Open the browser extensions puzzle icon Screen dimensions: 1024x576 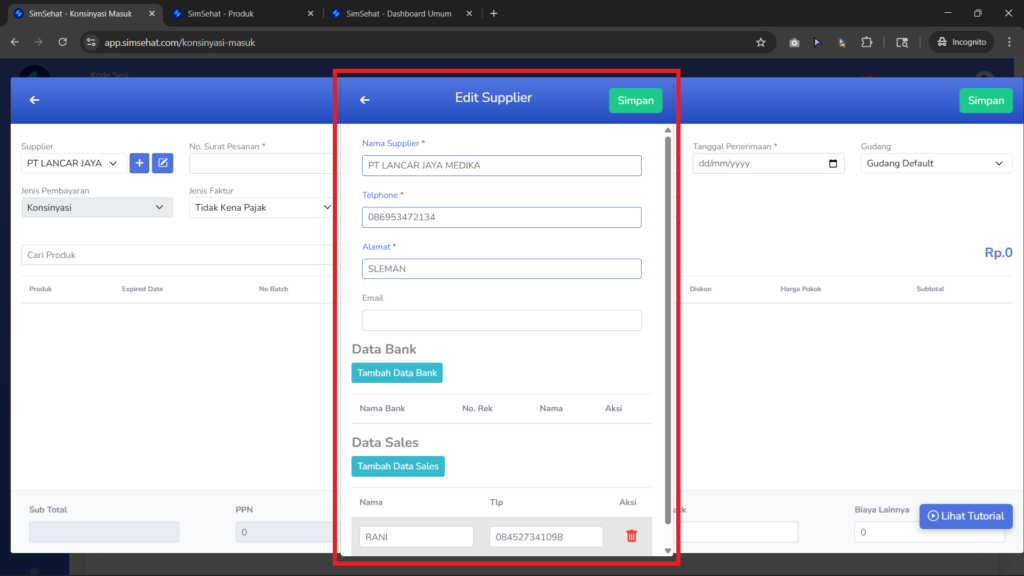(867, 42)
